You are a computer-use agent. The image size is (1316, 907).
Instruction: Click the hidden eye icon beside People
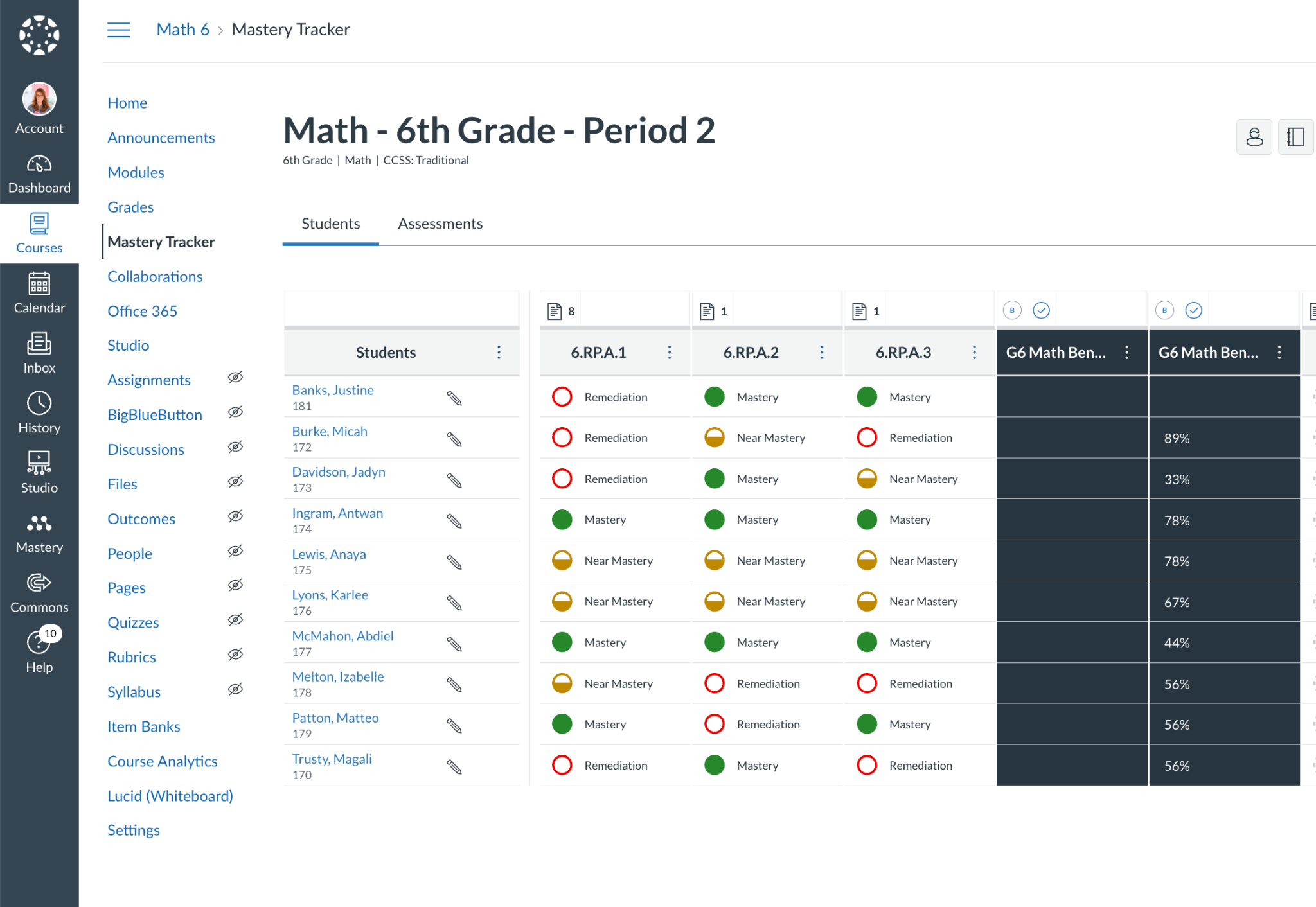pyautogui.click(x=236, y=551)
